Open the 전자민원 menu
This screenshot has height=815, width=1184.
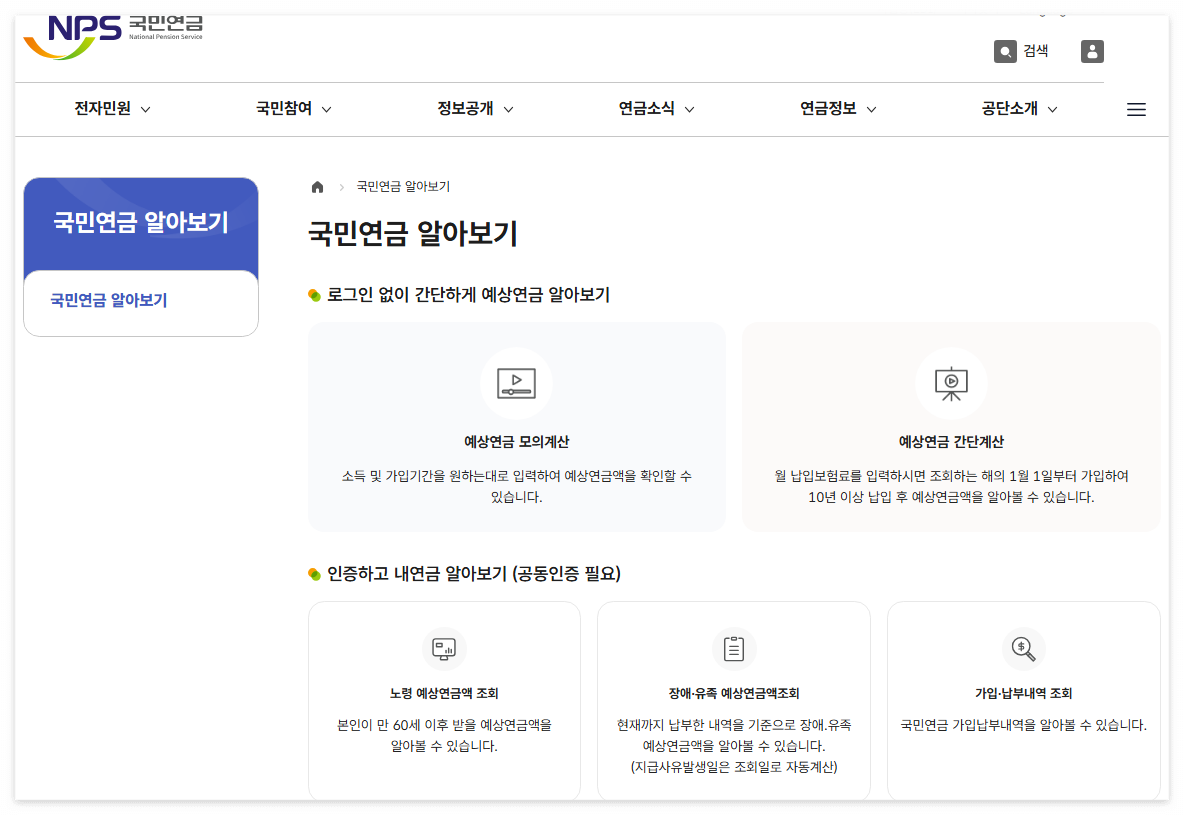pyautogui.click(x=103, y=109)
